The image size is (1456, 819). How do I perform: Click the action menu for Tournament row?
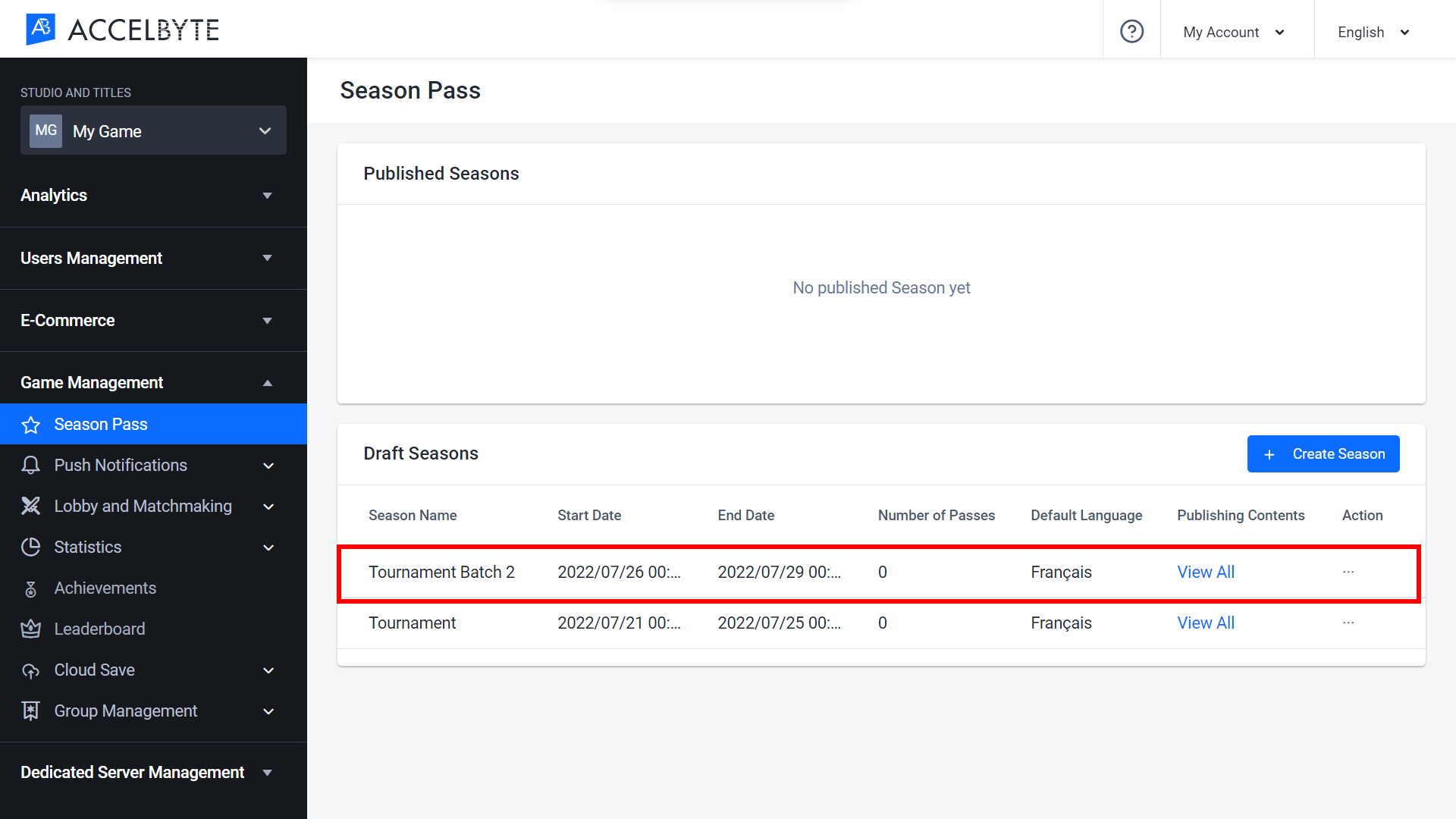coord(1349,623)
